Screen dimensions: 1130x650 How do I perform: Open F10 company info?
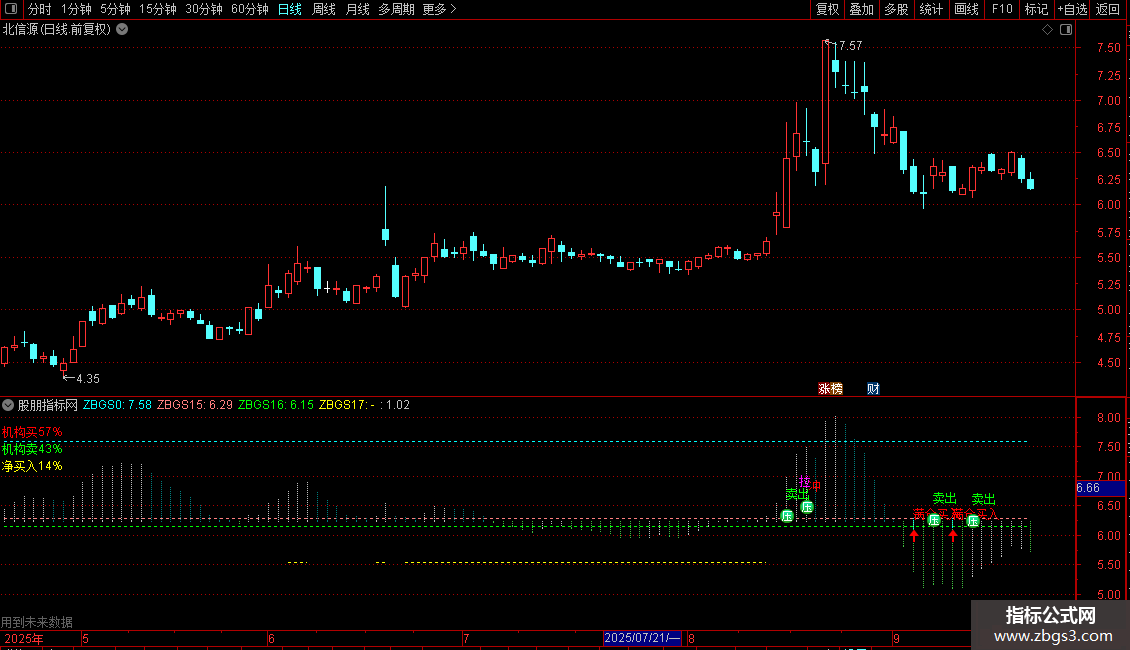pos(1002,9)
